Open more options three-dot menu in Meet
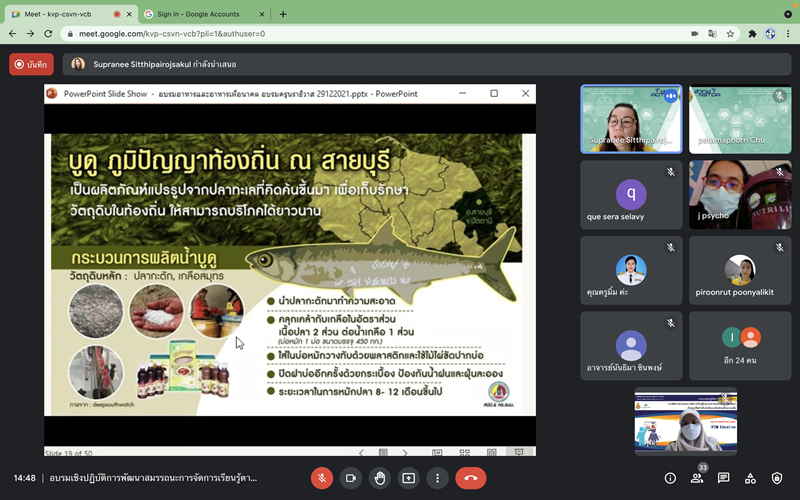This screenshot has width=800, height=500. tap(437, 478)
